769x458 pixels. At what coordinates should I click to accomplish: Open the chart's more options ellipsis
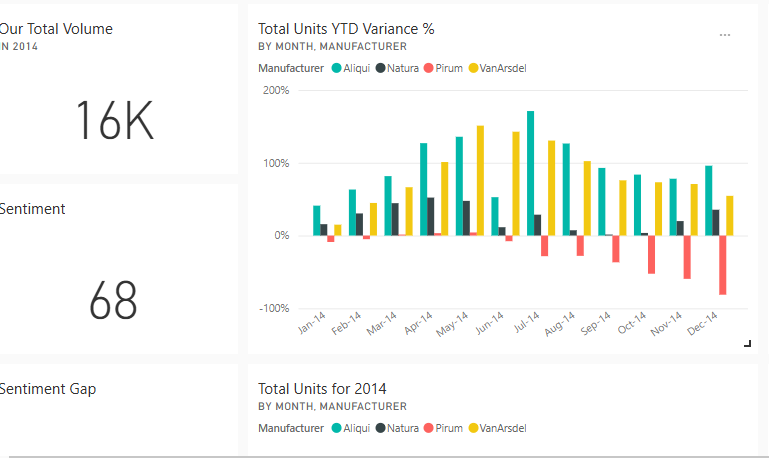tap(725, 35)
